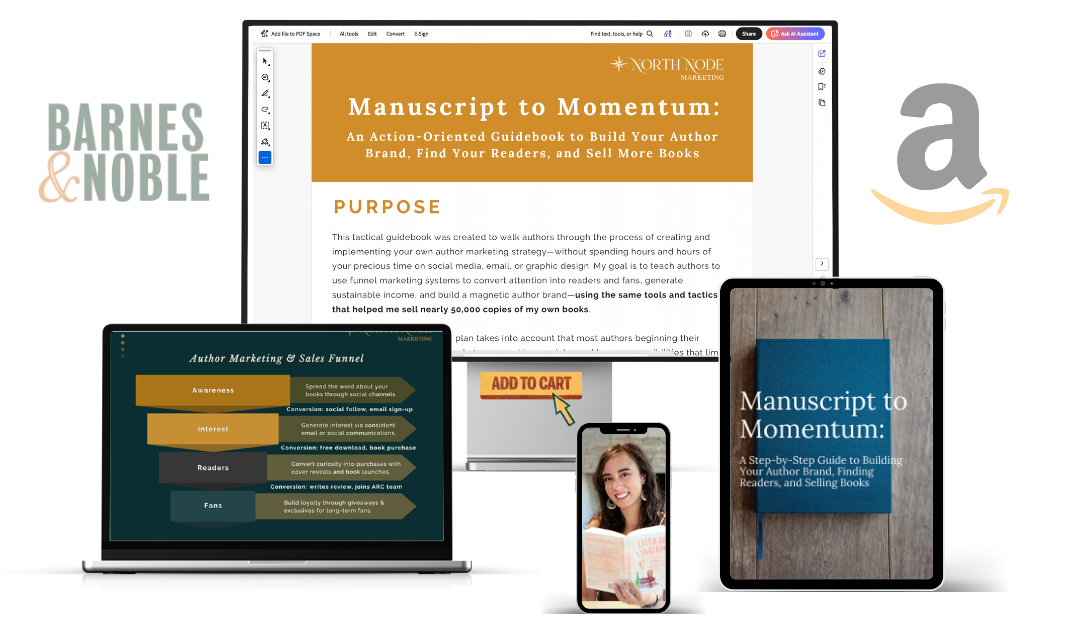Click the black Share button
The height and width of the screenshot is (635, 1080).
point(749,34)
